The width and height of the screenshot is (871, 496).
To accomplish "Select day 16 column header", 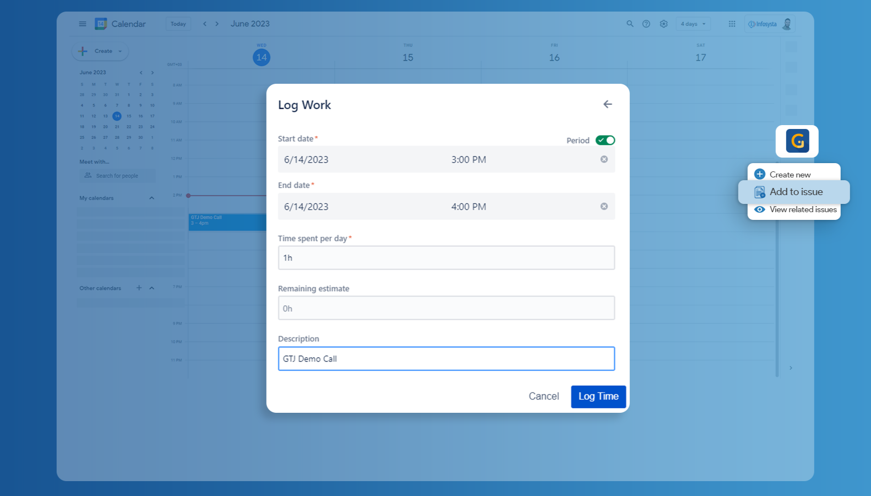I will tap(554, 57).
